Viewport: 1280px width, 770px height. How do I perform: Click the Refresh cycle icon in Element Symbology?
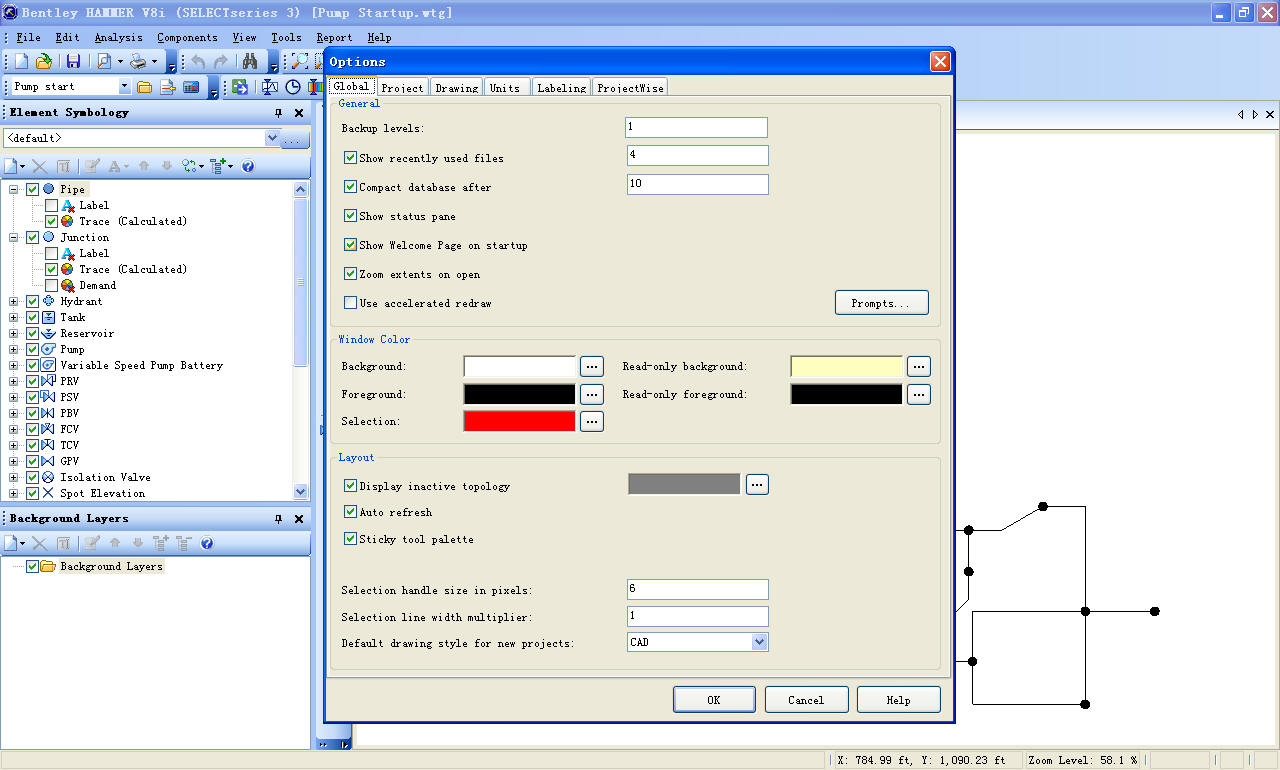click(x=190, y=166)
